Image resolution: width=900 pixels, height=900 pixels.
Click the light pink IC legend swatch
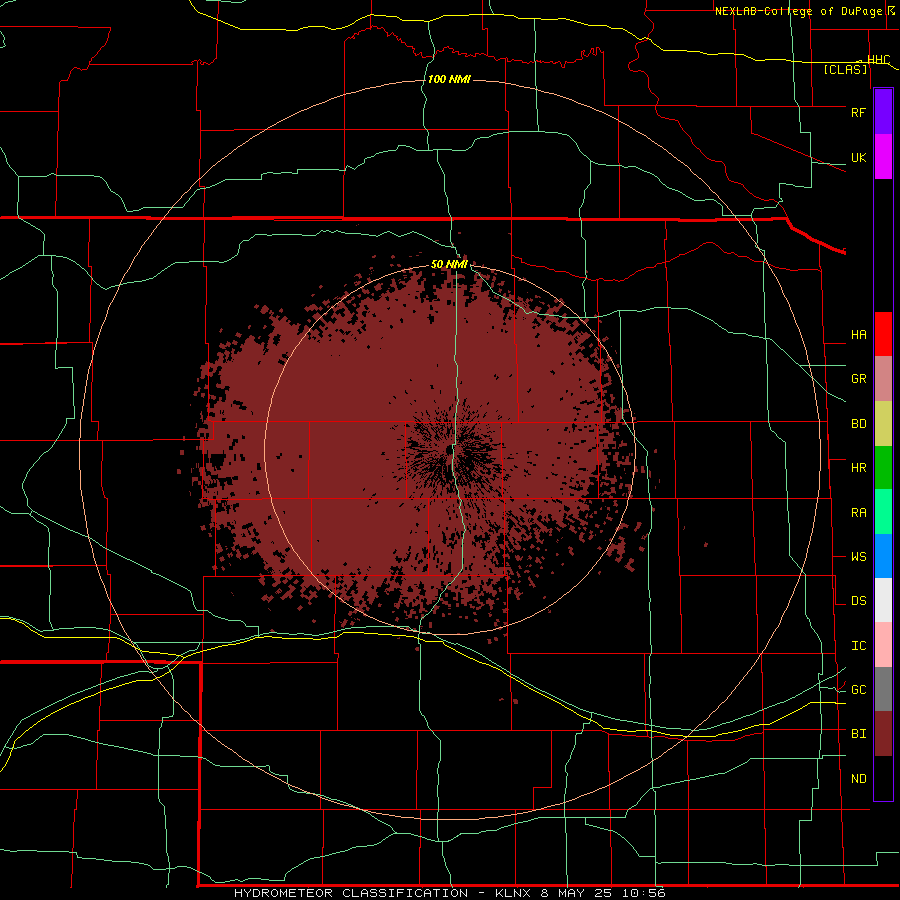pos(883,645)
